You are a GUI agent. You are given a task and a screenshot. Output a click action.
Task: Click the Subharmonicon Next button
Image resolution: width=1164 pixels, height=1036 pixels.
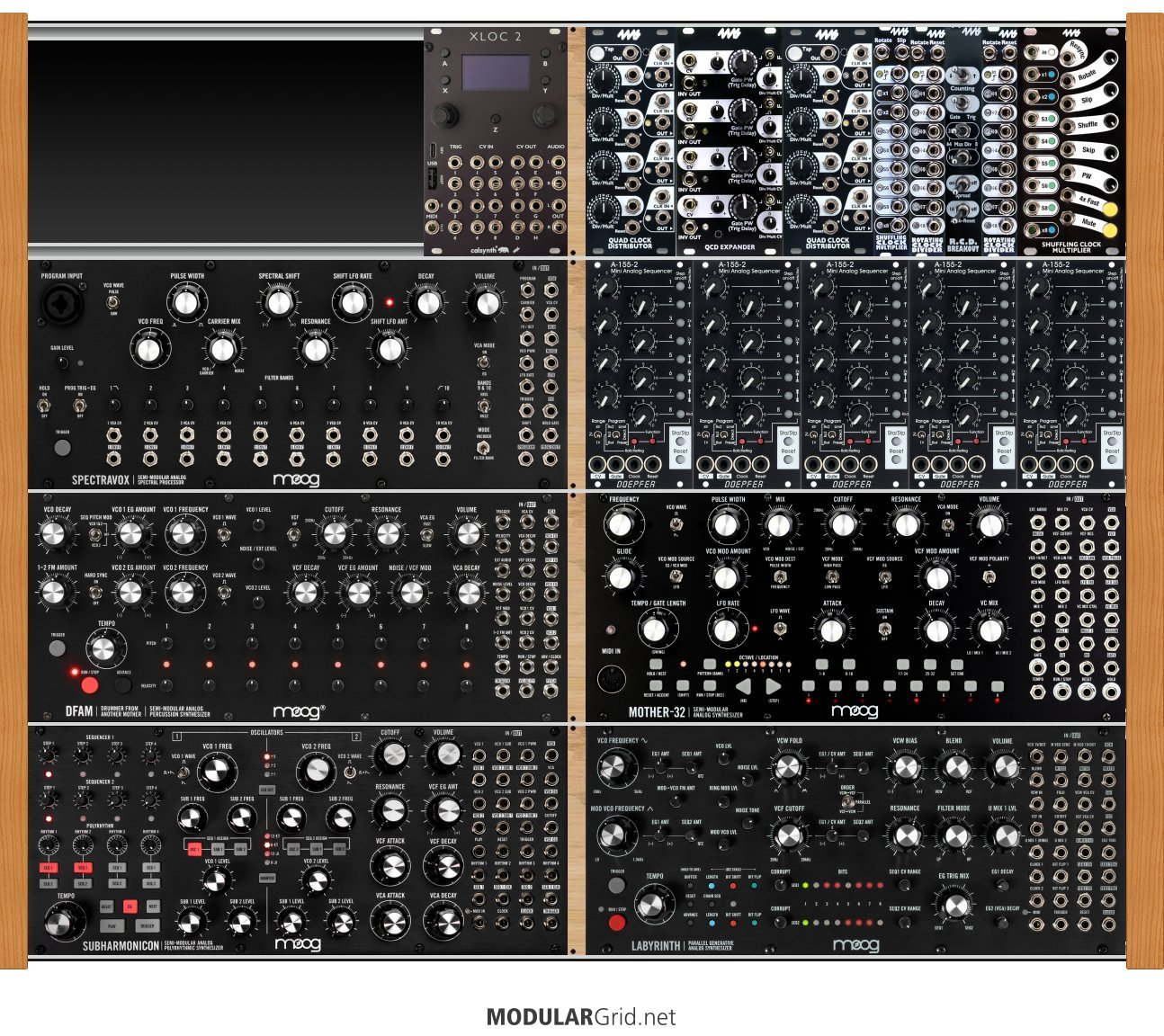[153, 906]
